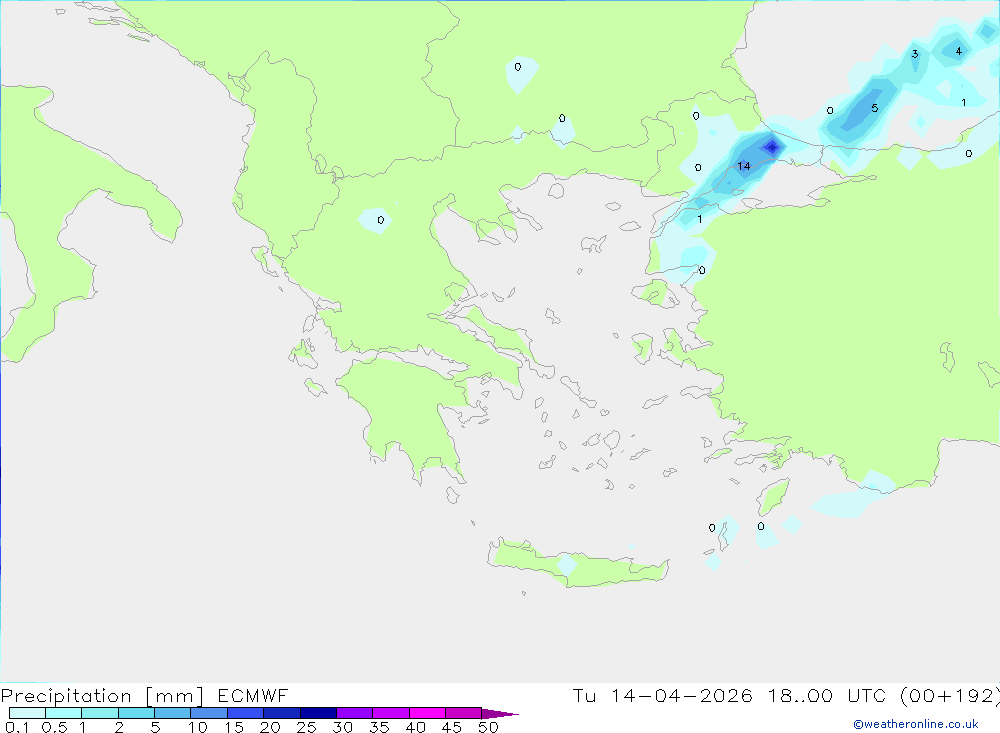Pick the 20–25 mm dark blue legend swatch
Image resolution: width=1000 pixels, height=733 pixels.
(x=282, y=713)
